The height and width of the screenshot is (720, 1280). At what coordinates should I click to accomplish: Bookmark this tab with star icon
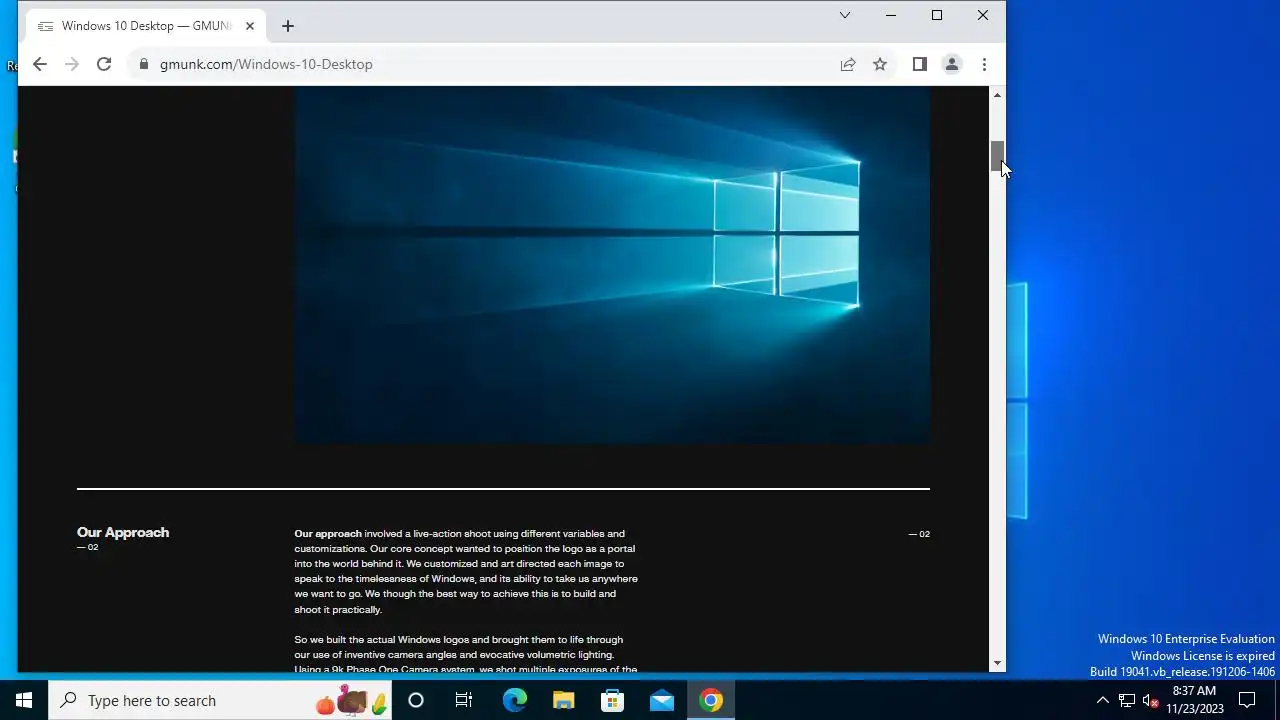click(880, 64)
